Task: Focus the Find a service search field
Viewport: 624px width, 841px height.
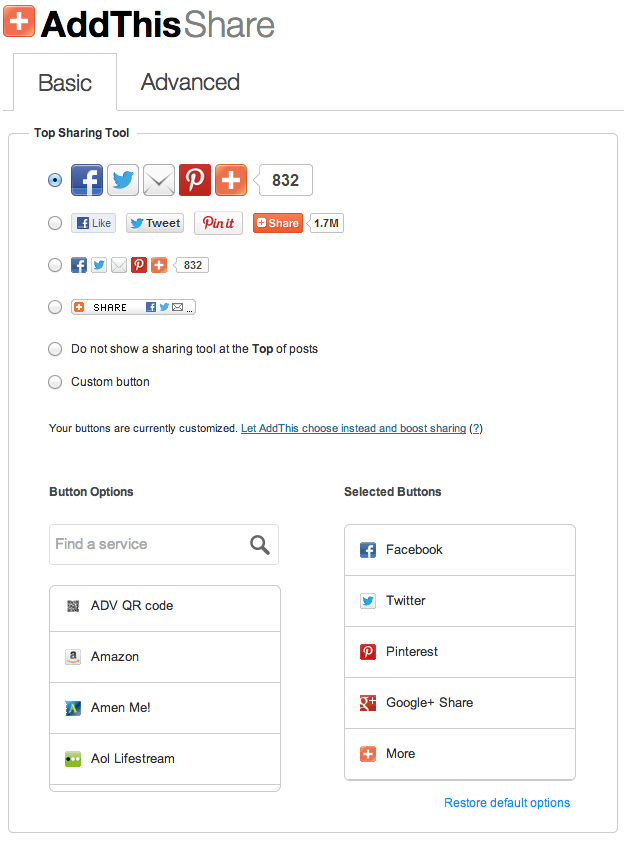Action: click(x=164, y=544)
